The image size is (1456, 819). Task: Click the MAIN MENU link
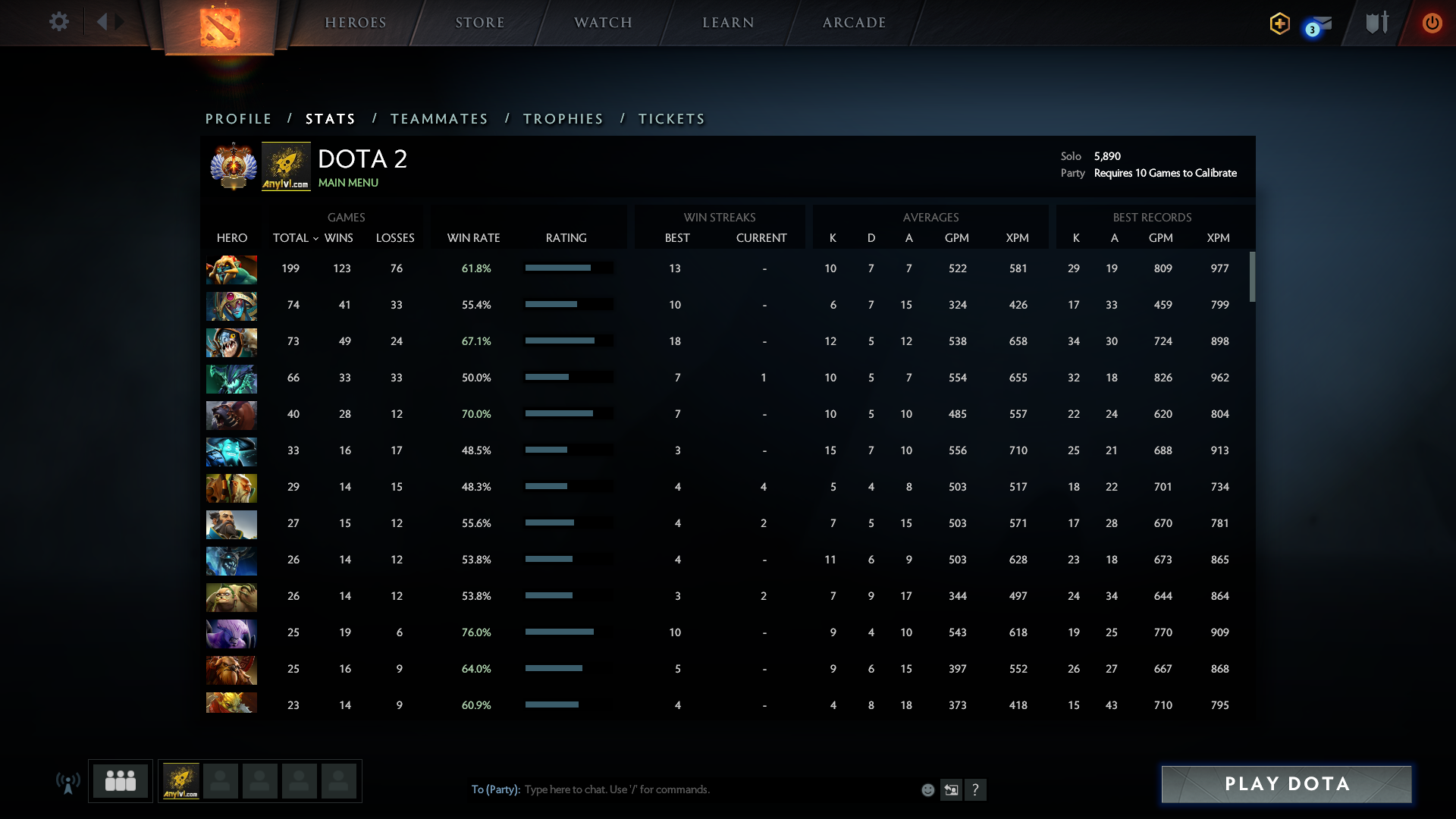pyautogui.click(x=348, y=183)
